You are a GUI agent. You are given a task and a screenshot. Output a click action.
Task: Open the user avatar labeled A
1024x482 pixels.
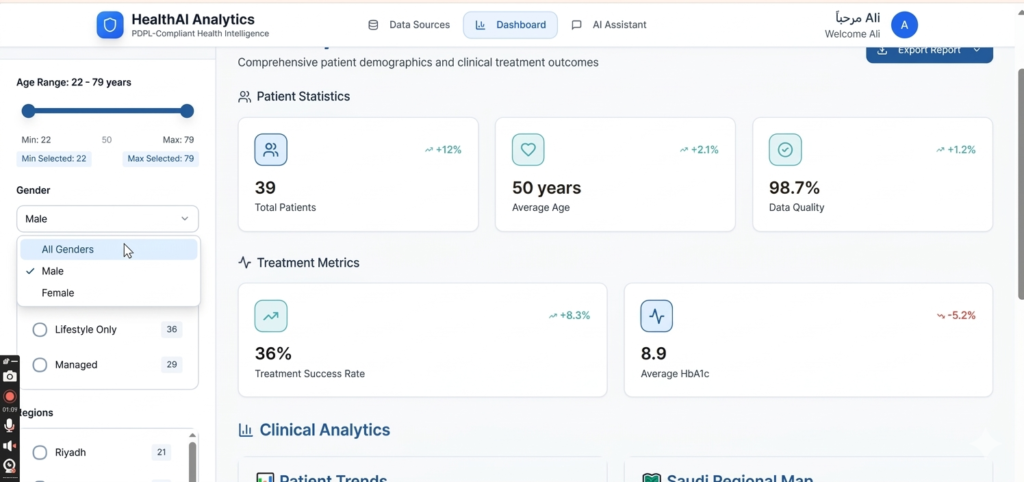pyautogui.click(x=904, y=25)
